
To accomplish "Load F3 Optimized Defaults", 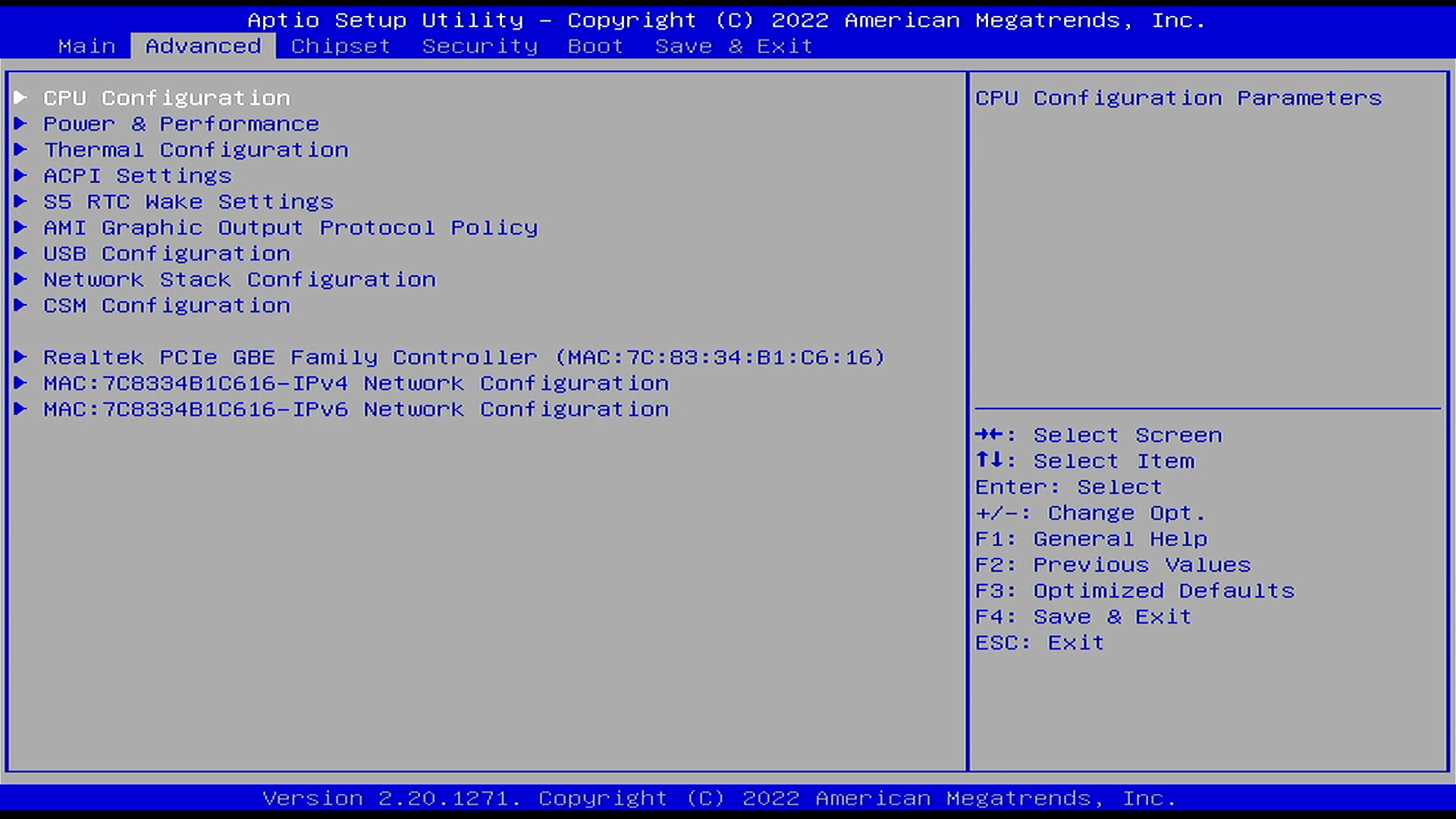I will click(x=1135, y=590).
